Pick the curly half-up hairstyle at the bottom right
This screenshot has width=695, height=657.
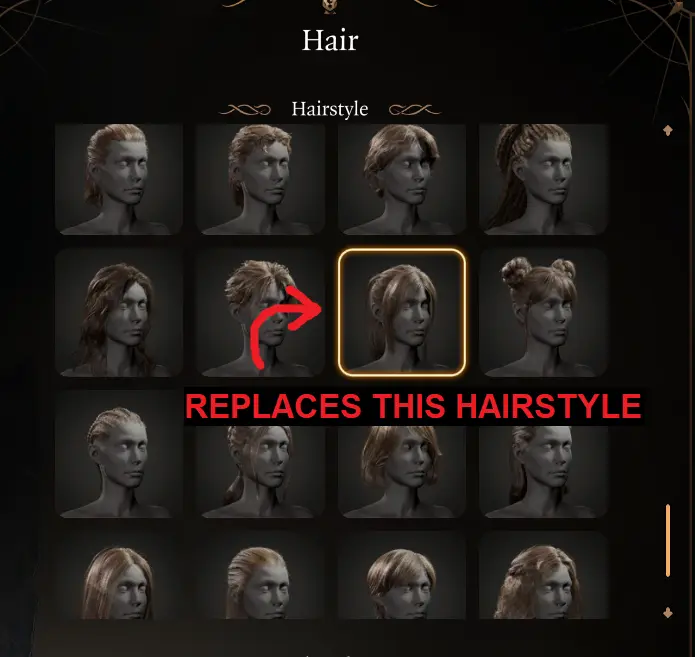click(x=543, y=575)
